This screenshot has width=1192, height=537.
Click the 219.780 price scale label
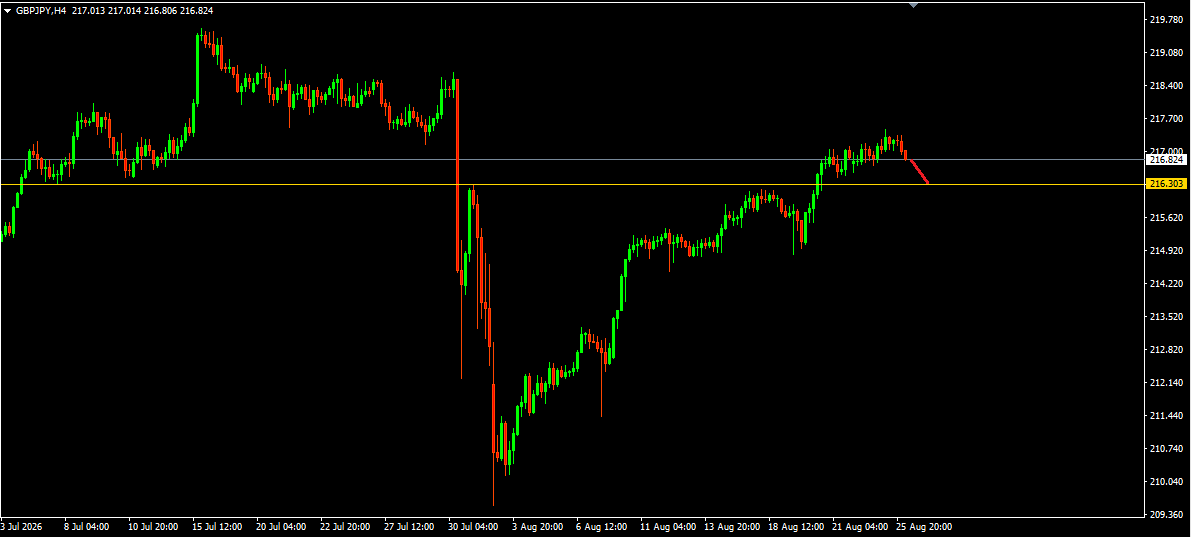(1167, 20)
